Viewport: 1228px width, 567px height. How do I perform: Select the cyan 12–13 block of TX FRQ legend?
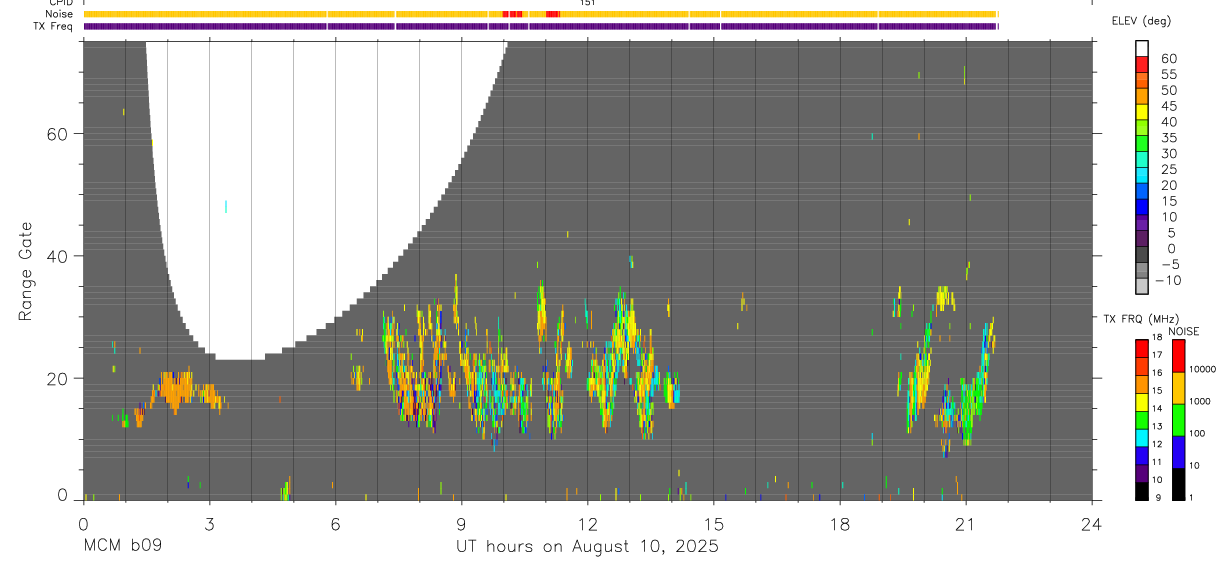1141,438
